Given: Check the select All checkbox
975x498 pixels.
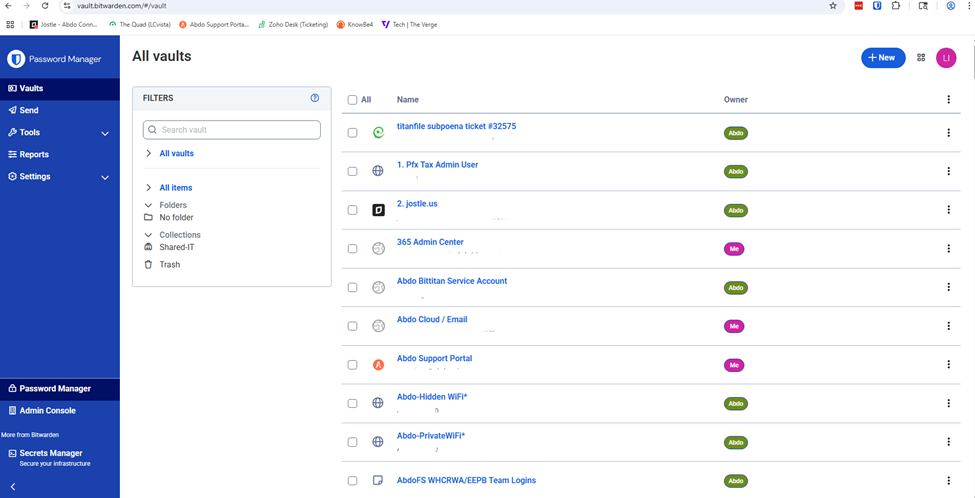Looking at the screenshot, I should pos(353,99).
